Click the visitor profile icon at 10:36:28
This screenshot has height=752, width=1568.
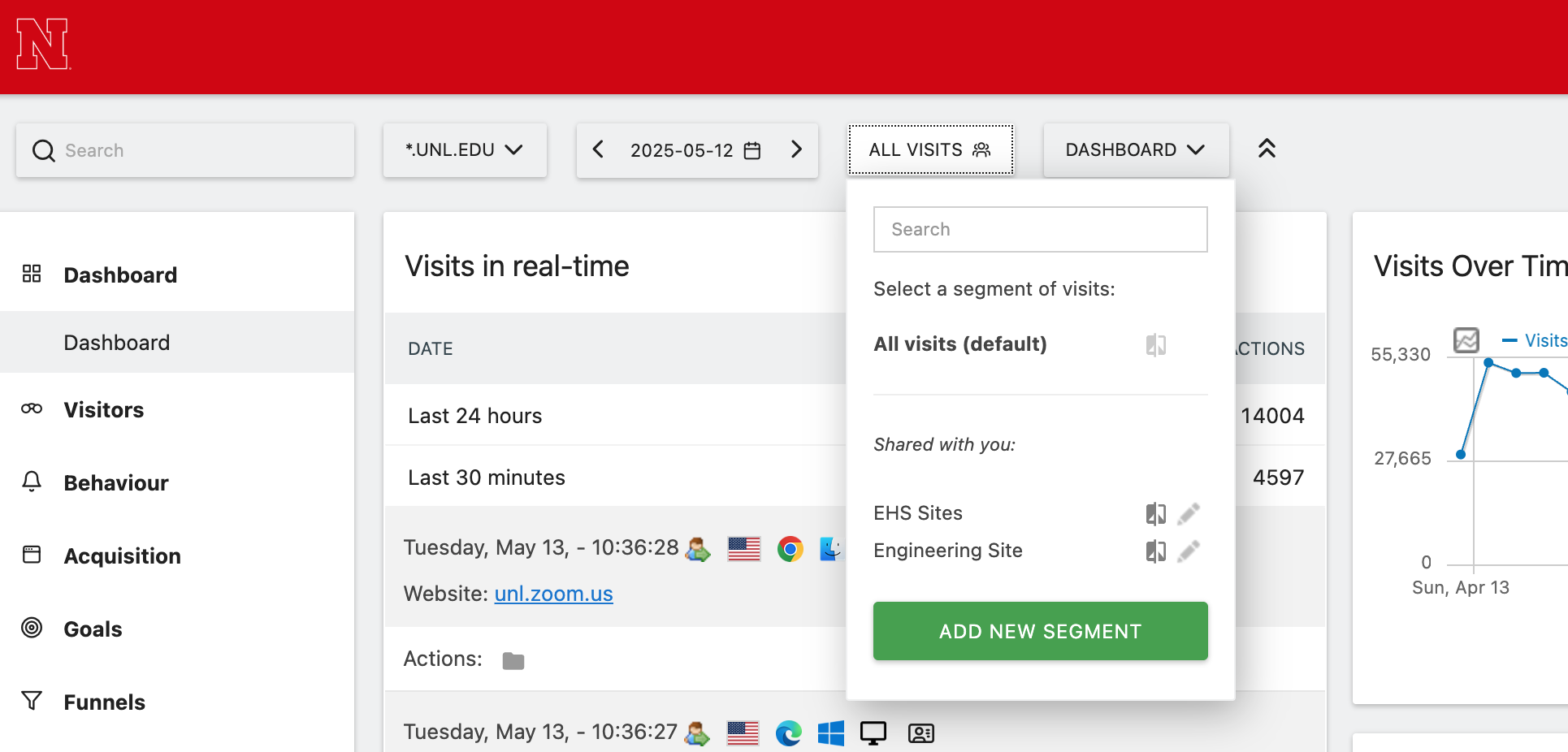[x=698, y=549]
